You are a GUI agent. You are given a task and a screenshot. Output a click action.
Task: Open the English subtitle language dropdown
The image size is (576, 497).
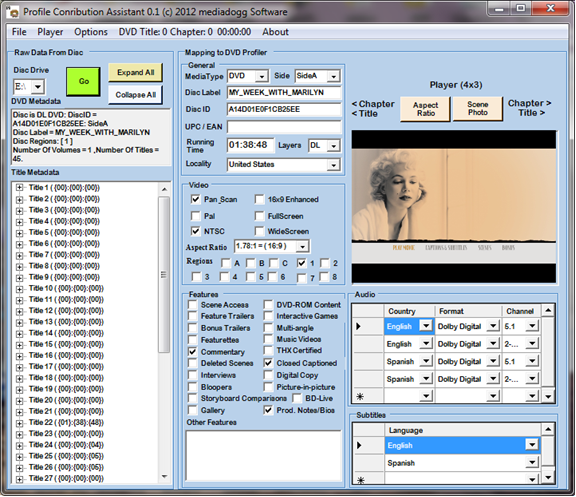532,445
